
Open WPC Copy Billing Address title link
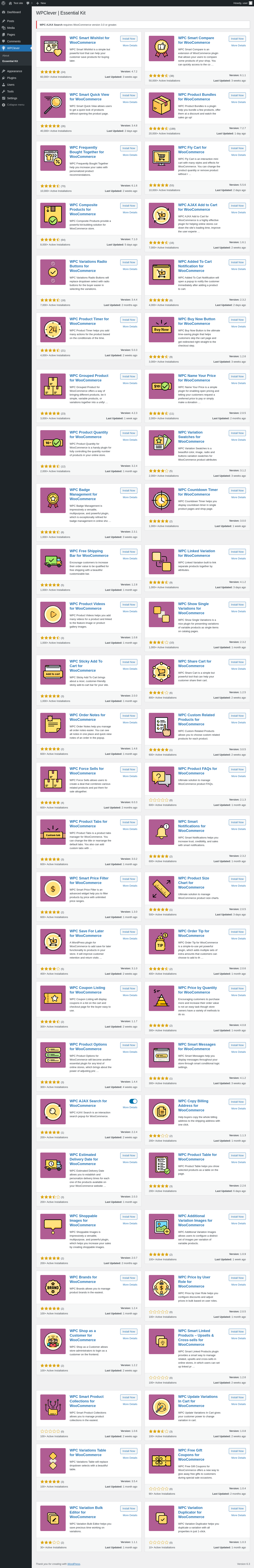(193, 1105)
